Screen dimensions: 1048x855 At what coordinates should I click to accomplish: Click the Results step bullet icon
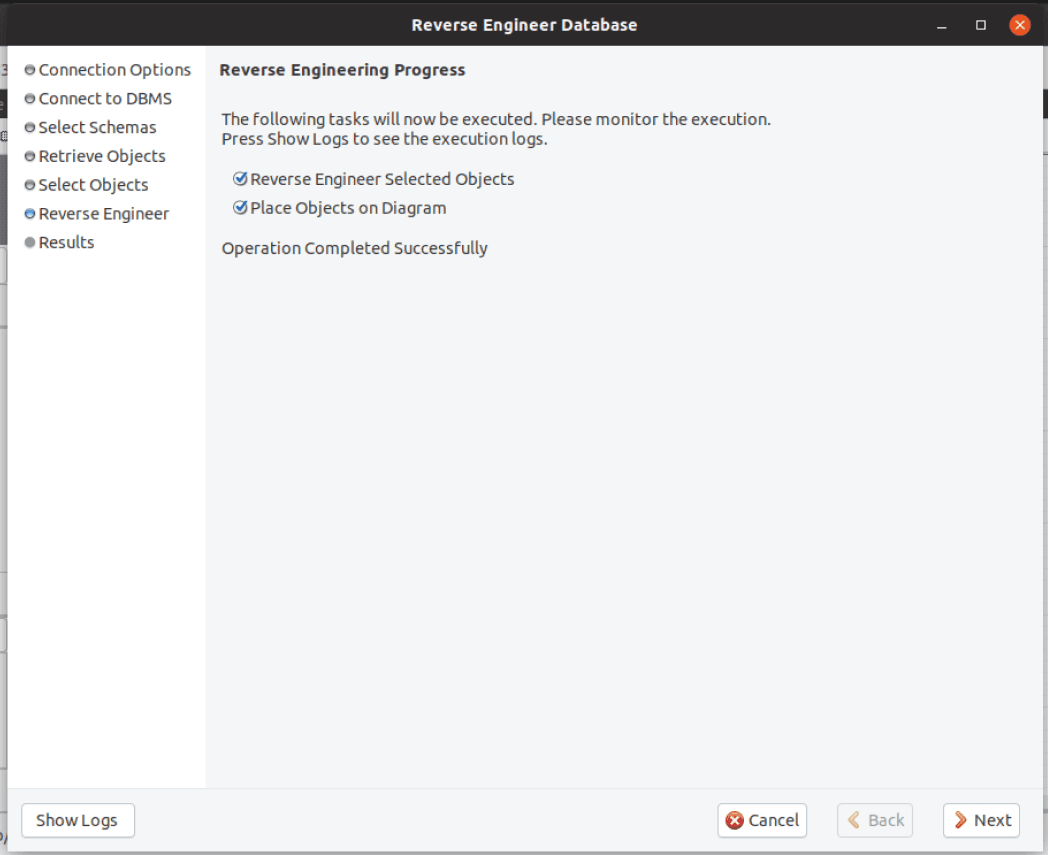point(30,243)
